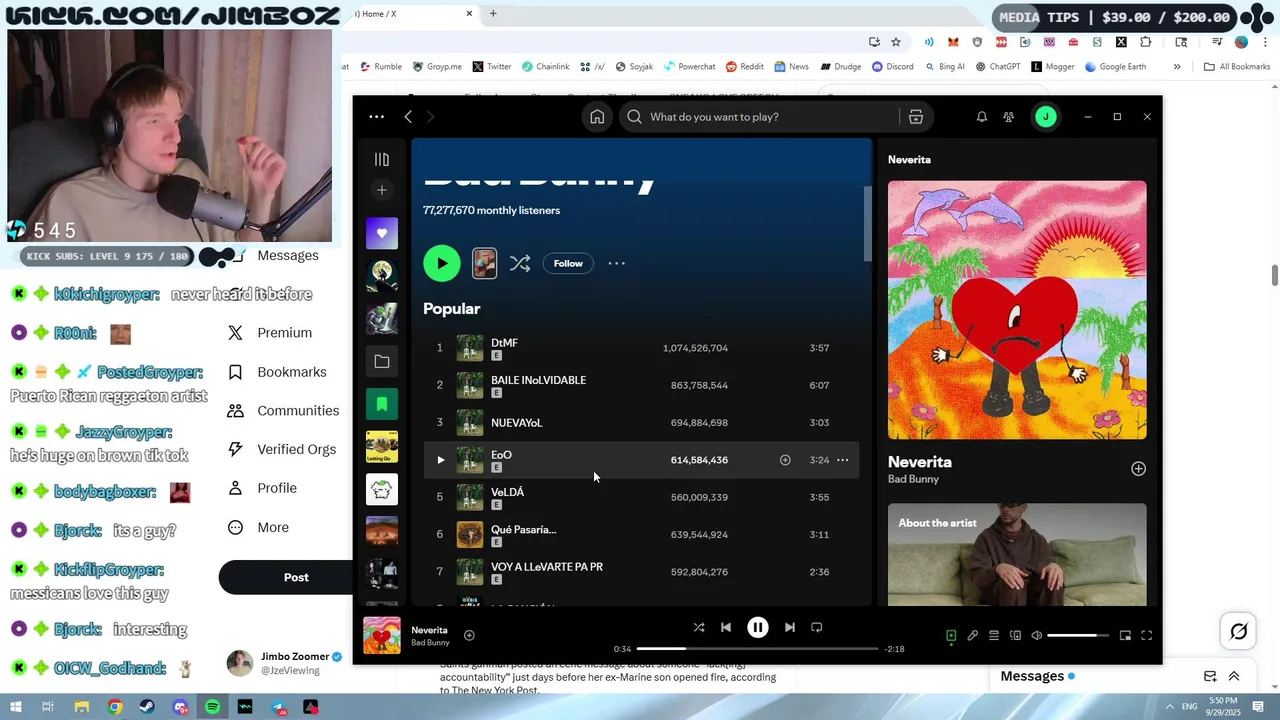The width and height of the screenshot is (1280, 720).
Task: Open Profile in the X sidebar
Action: click(x=262, y=488)
